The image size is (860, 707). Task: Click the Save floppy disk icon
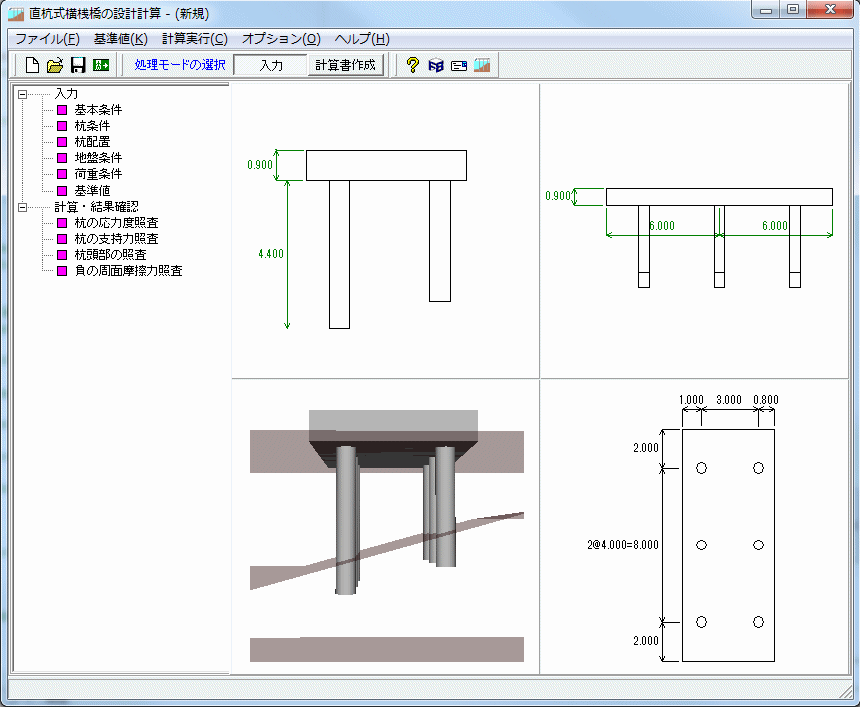click(x=78, y=66)
